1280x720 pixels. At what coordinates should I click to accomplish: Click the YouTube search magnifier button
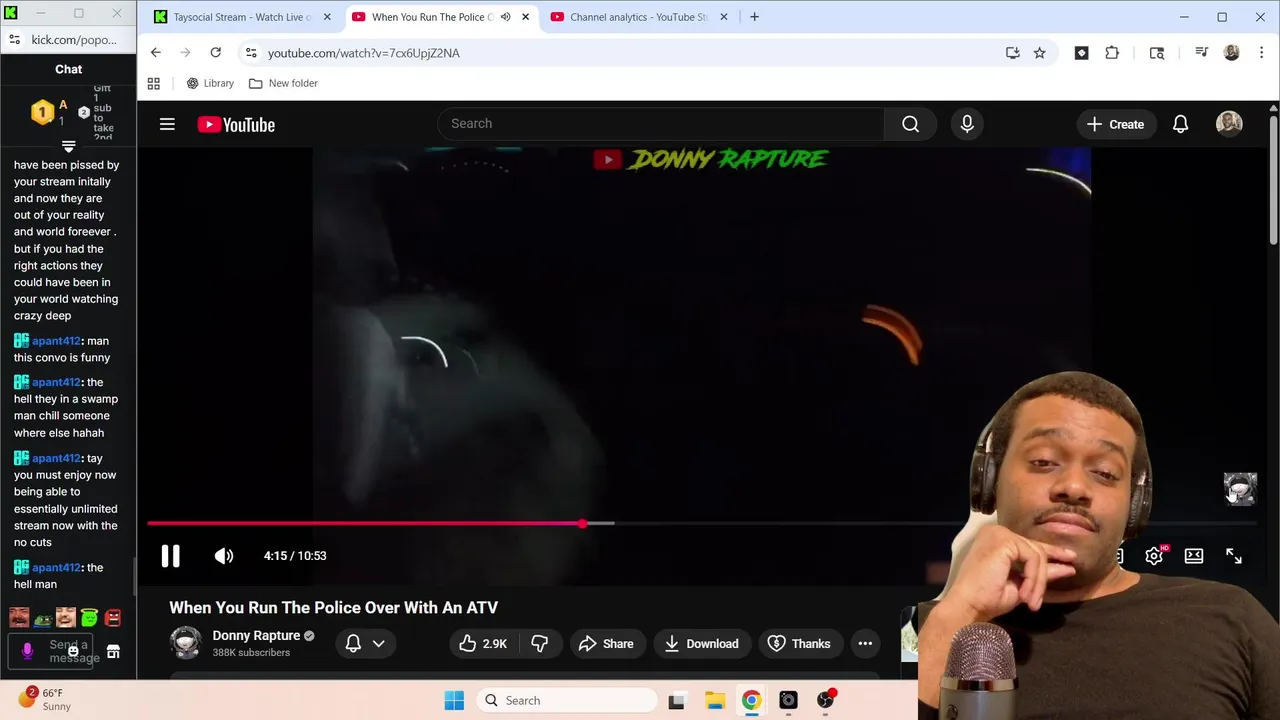(910, 124)
